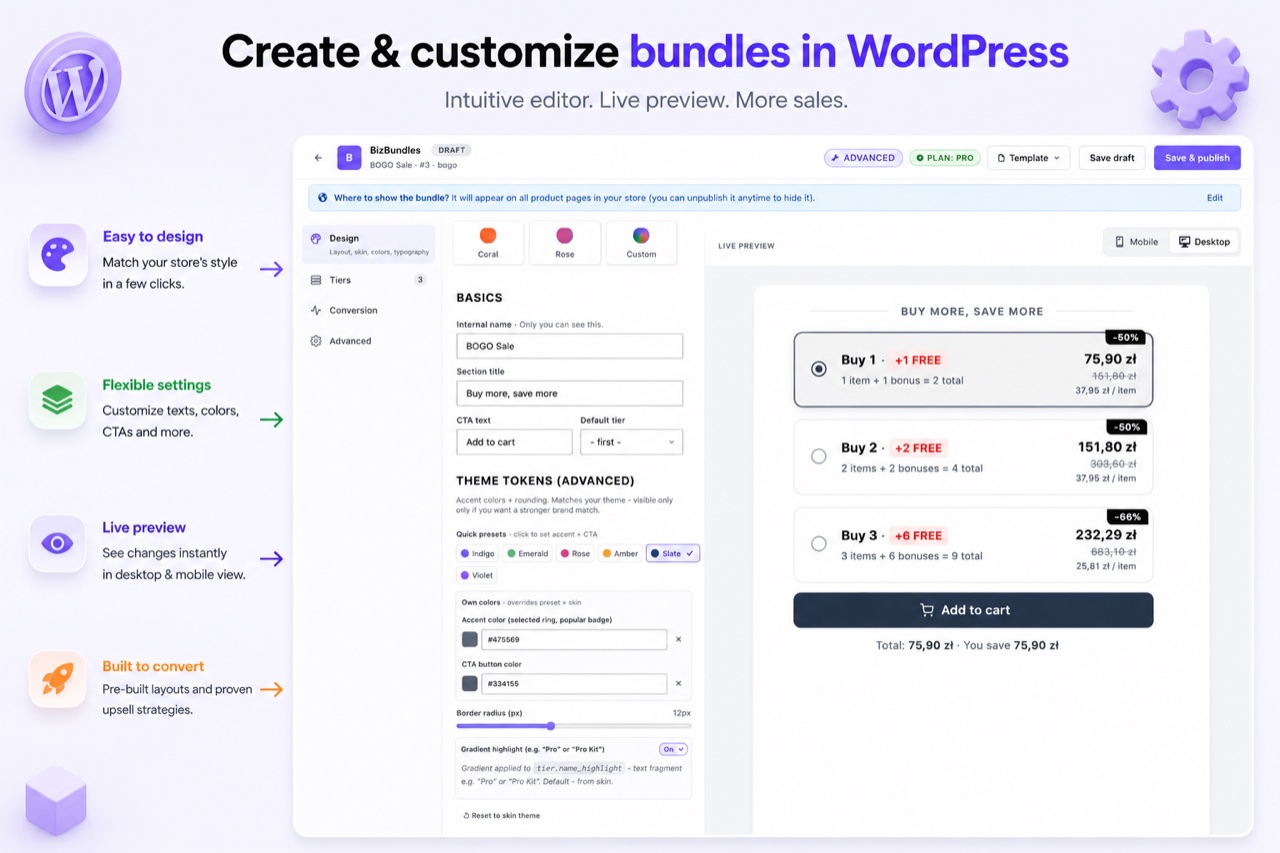Click the Tiers list icon in sidebar
The image size is (1280, 853).
pyautogui.click(x=316, y=280)
